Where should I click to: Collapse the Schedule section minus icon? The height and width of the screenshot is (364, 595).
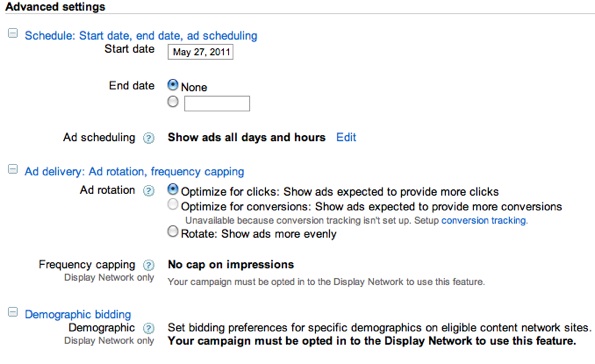[13, 33]
